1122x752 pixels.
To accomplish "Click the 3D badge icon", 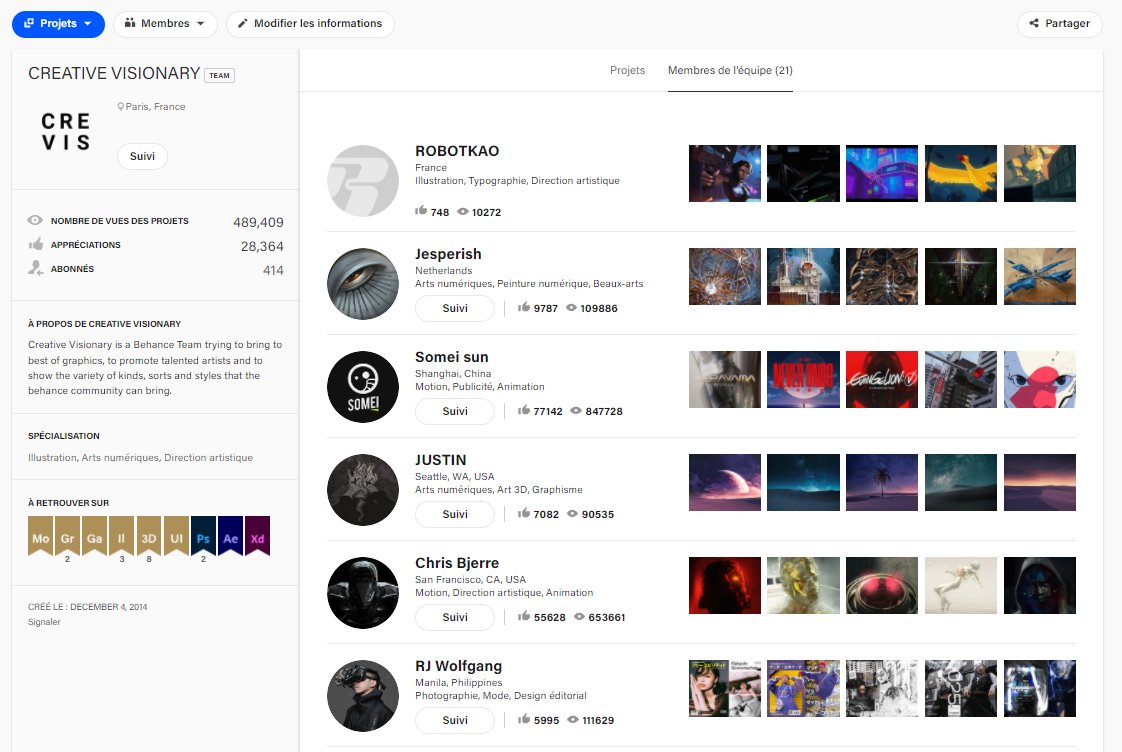I will (149, 536).
